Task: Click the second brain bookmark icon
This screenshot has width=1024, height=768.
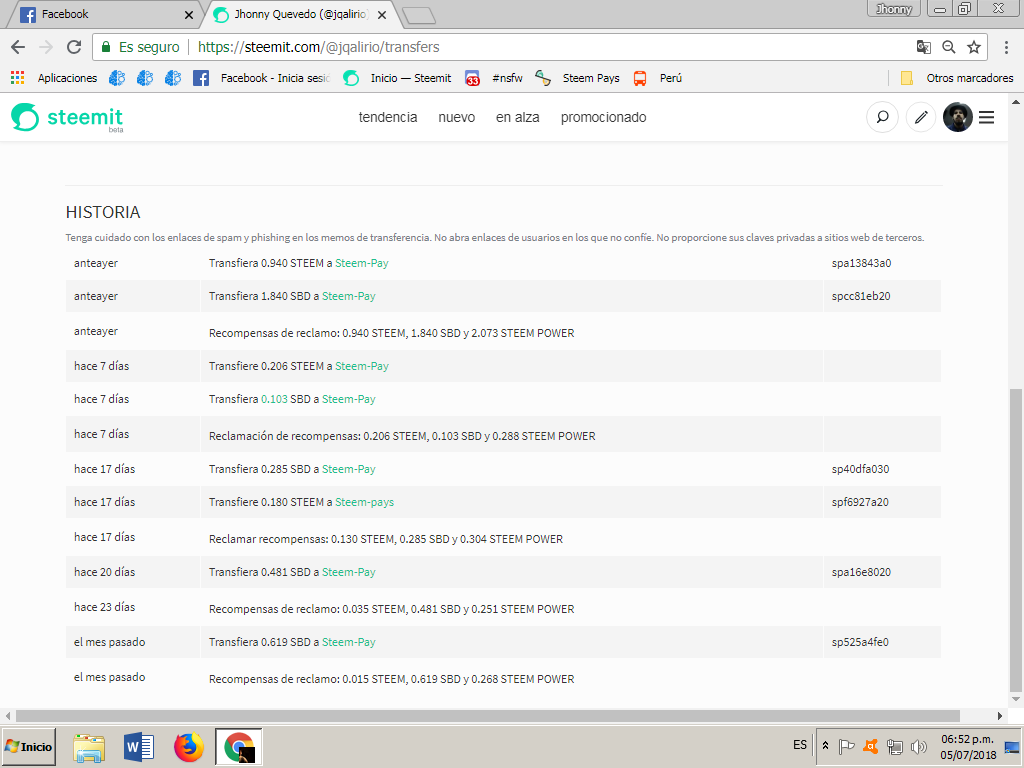Action: 145,78
